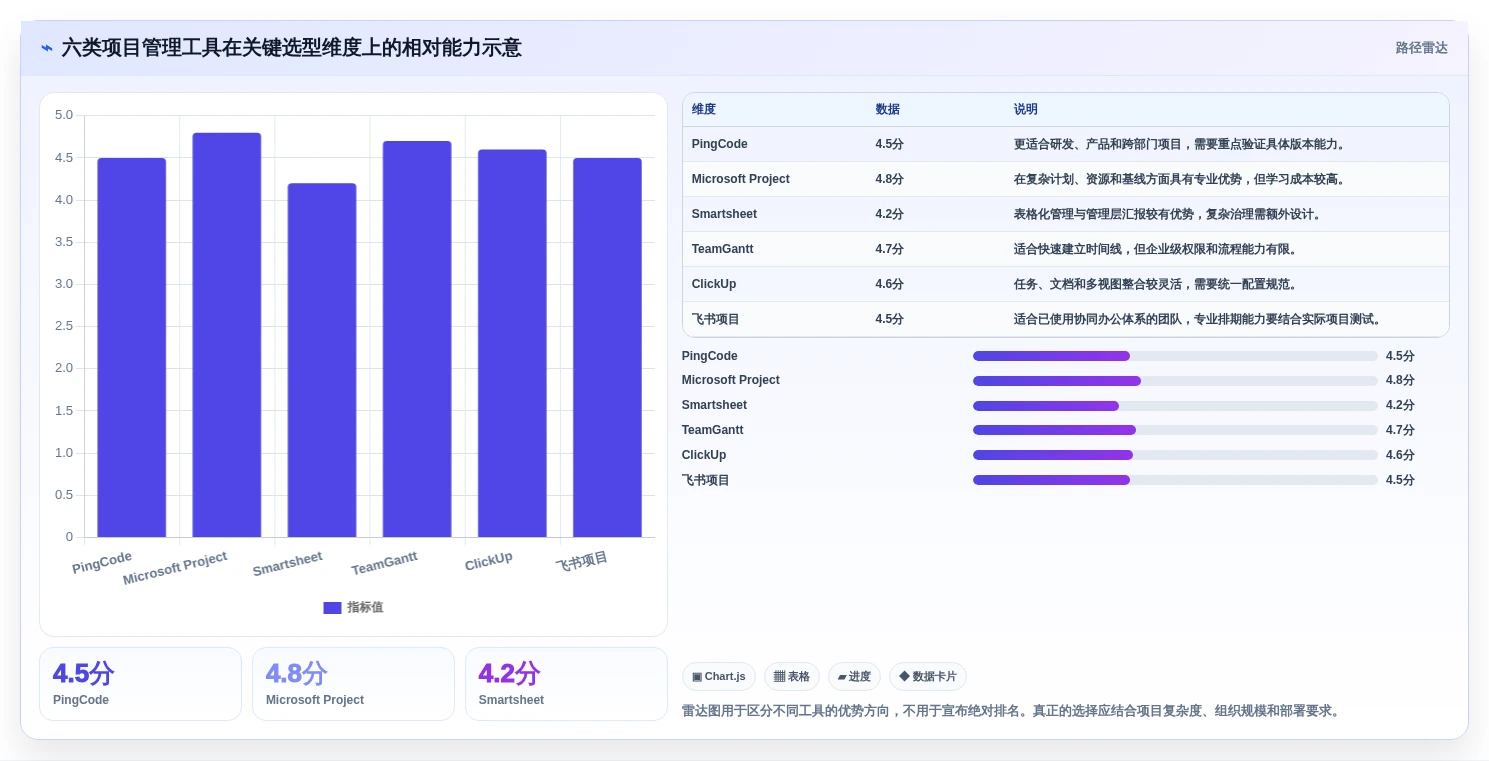Click the 飞书项目 bar in the chart
The image size is (1489, 761).
607,348
